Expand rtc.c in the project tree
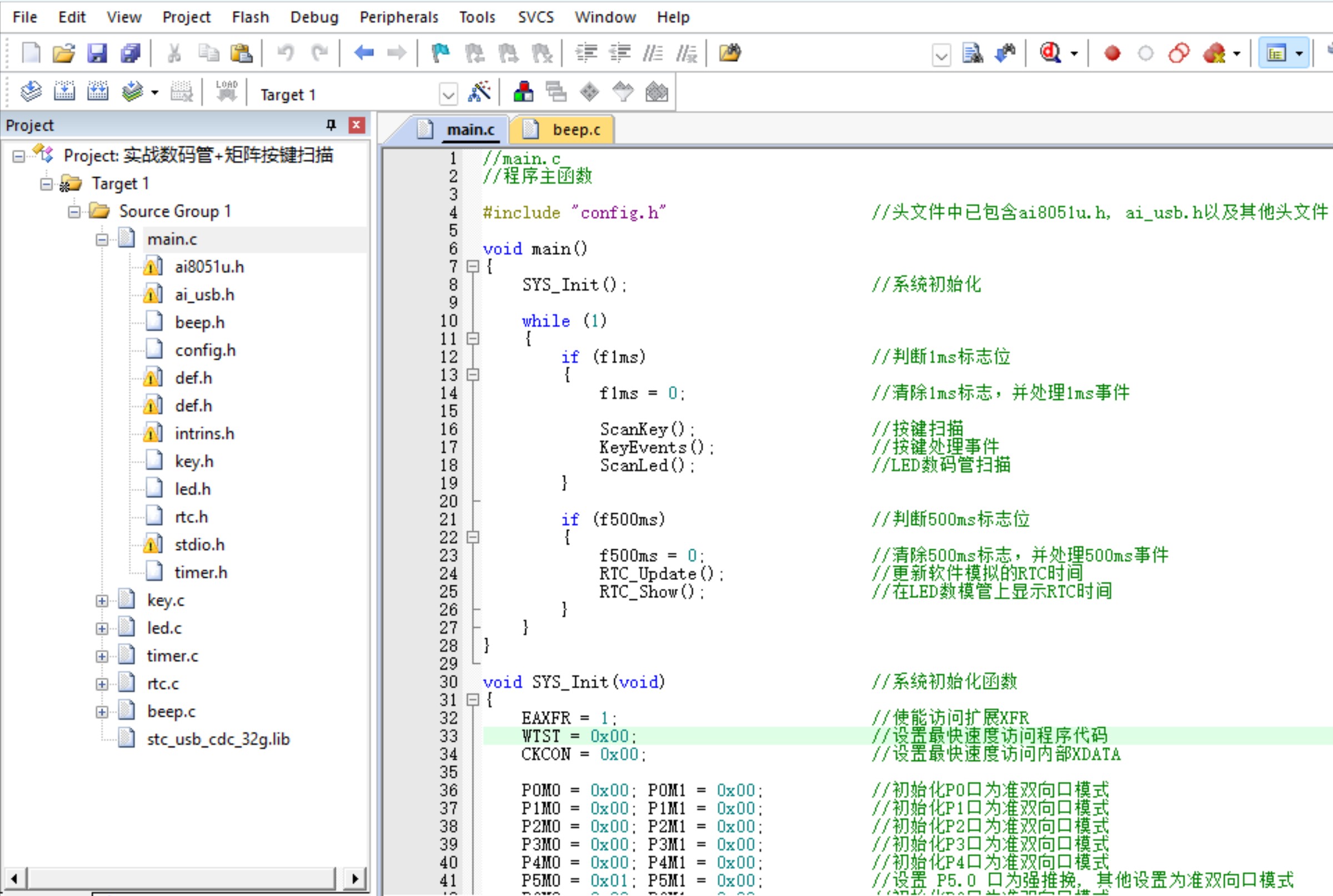 click(x=102, y=684)
